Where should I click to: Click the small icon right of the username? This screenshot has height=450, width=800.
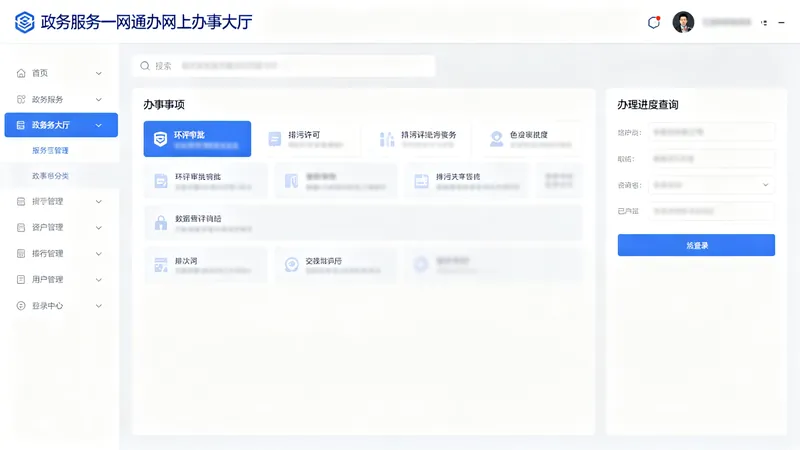pyautogui.click(x=764, y=22)
